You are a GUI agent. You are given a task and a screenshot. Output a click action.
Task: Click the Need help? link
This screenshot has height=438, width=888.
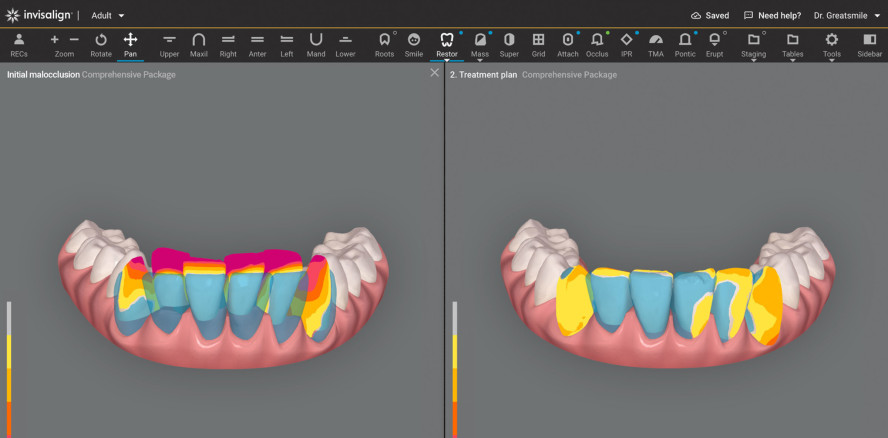(772, 16)
